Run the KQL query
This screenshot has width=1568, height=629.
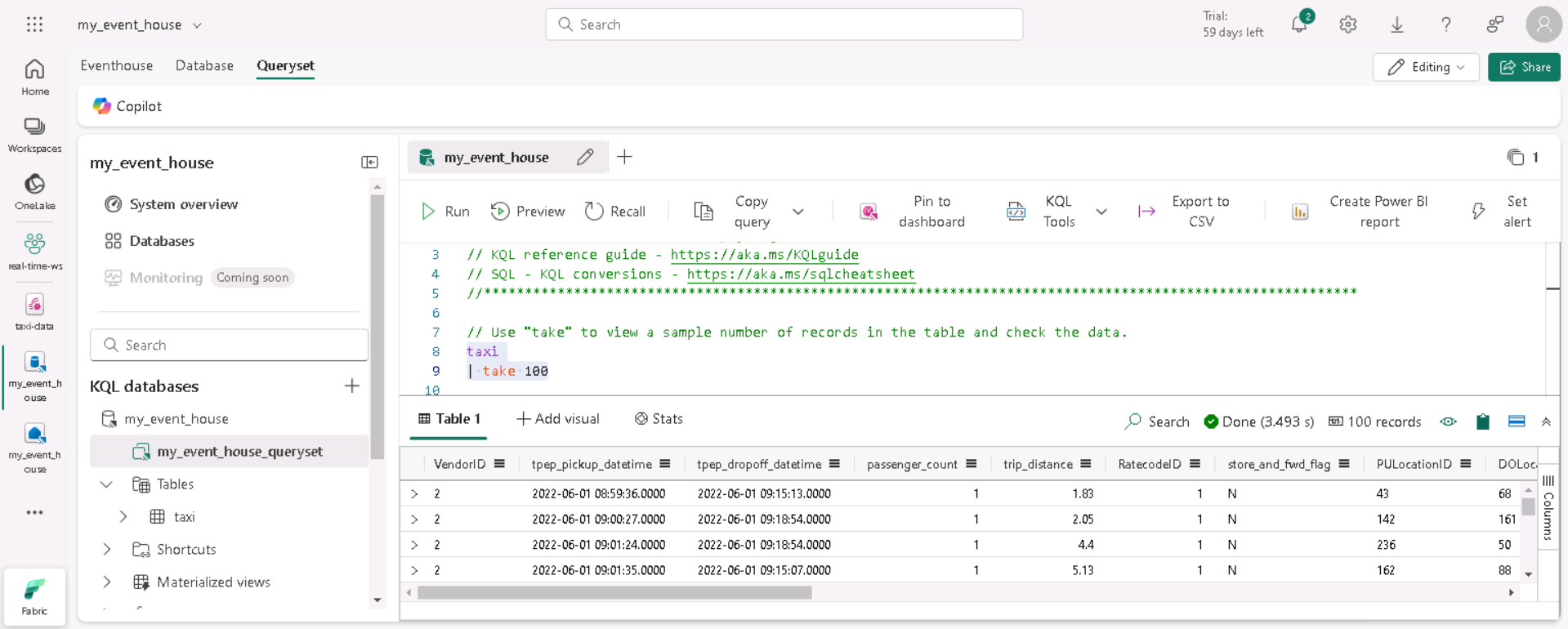pos(445,212)
